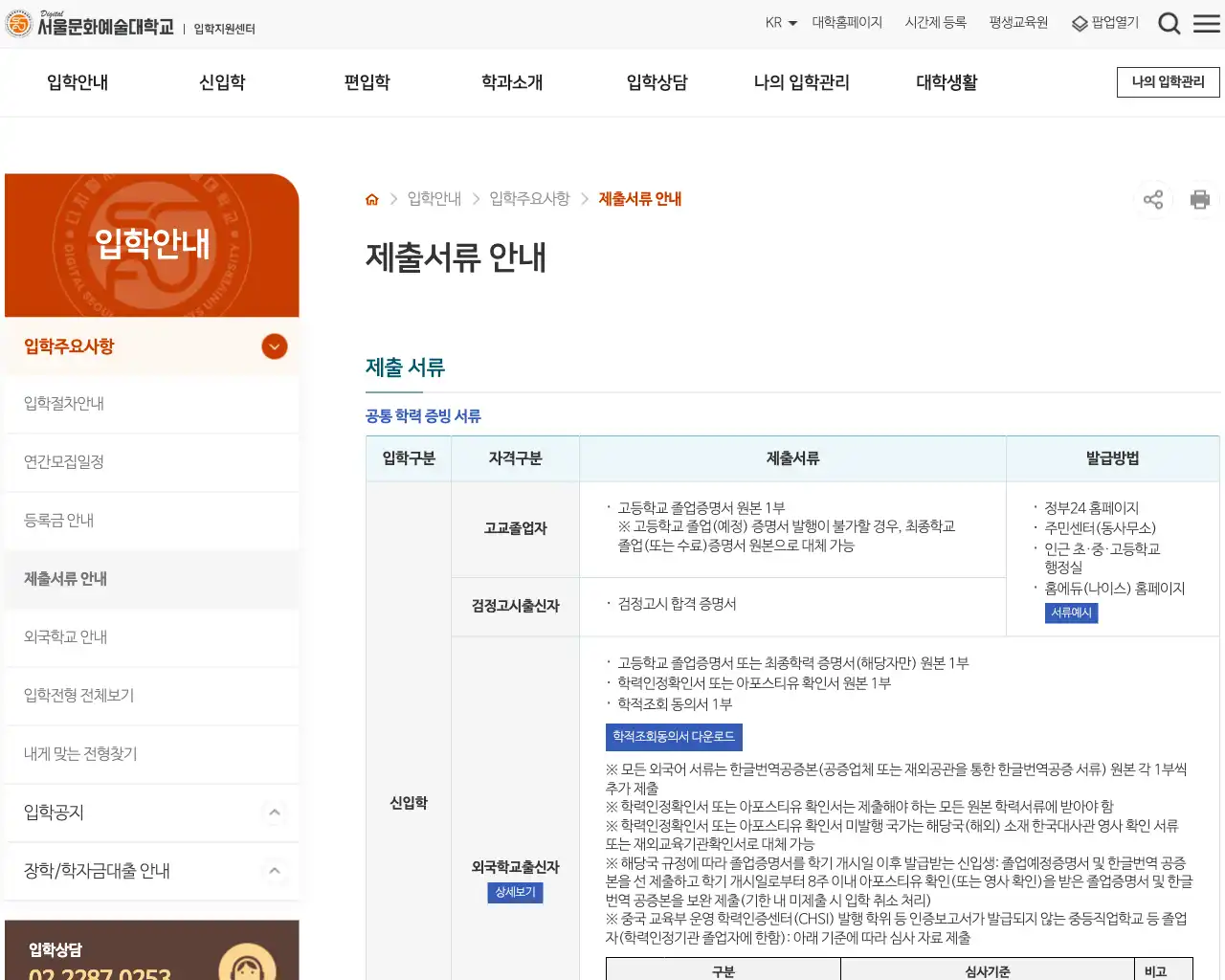Click the 학적조회 동의서 1부 text
This screenshot has width=1225, height=980.
[x=675, y=704]
